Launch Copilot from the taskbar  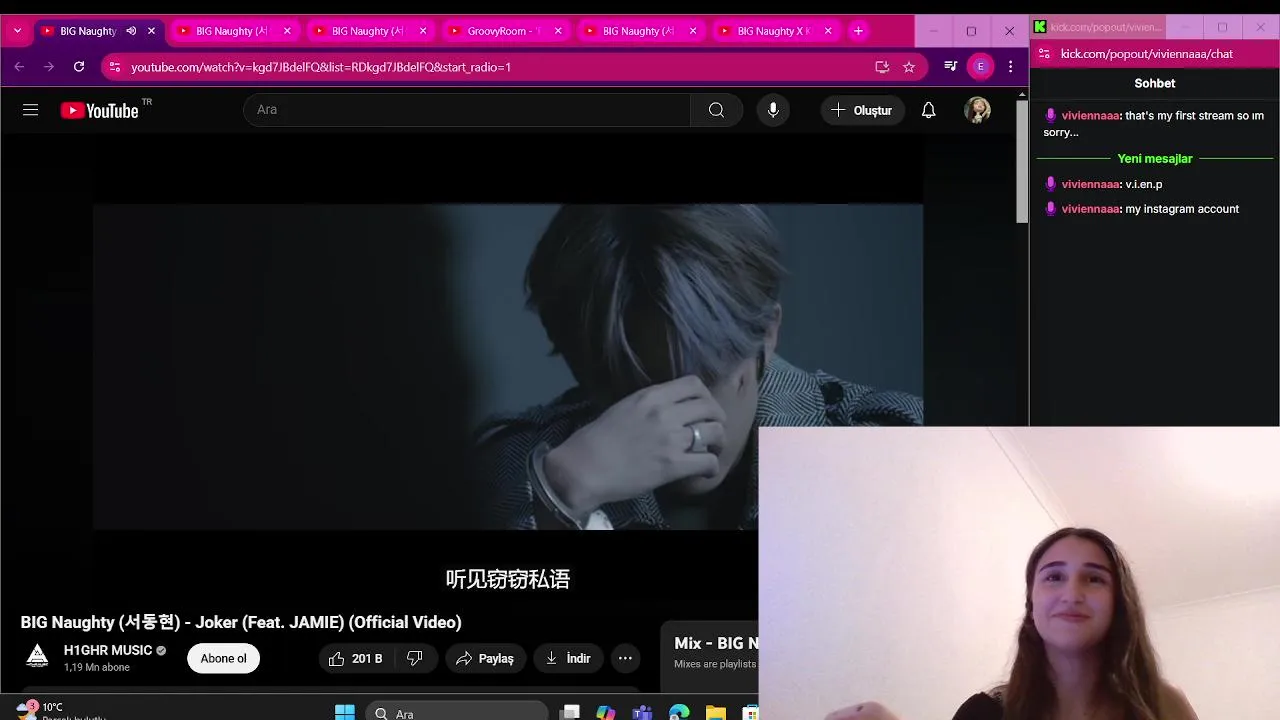[606, 712]
